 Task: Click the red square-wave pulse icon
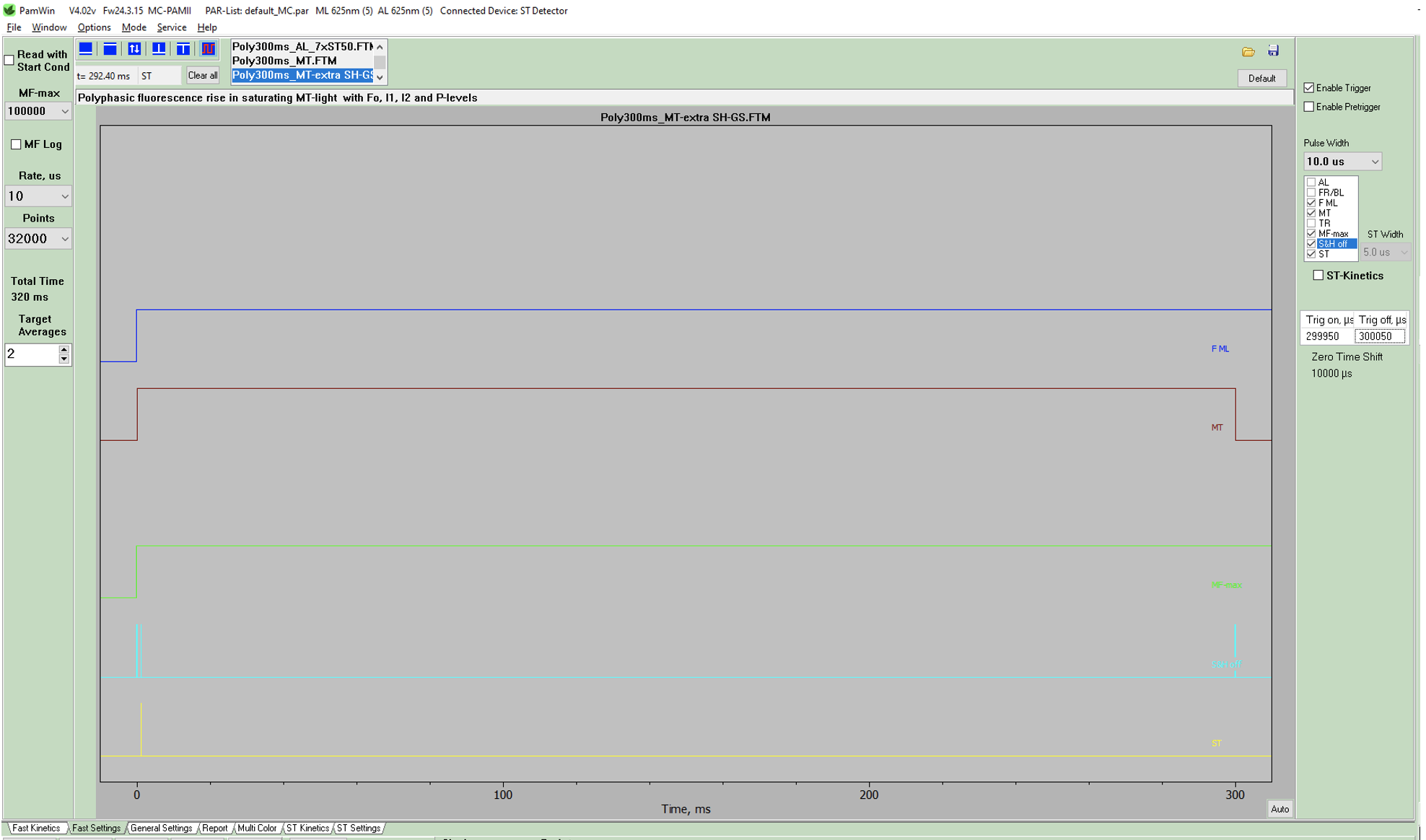[x=208, y=49]
